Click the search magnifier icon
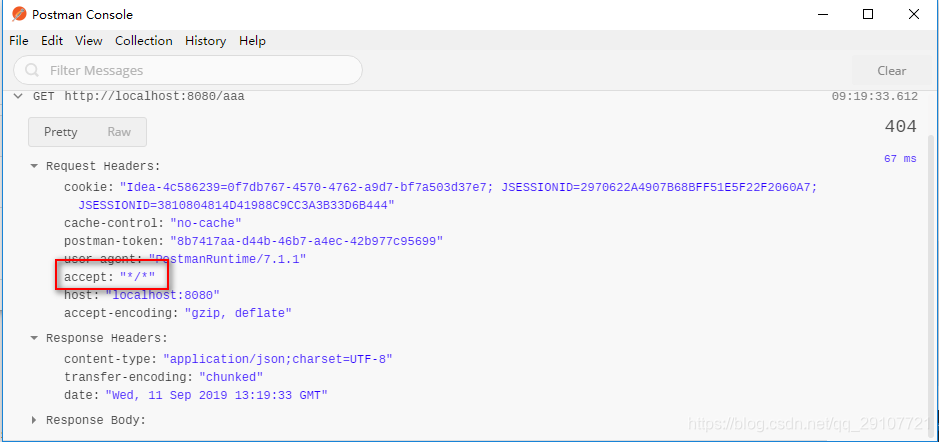 click(32, 71)
